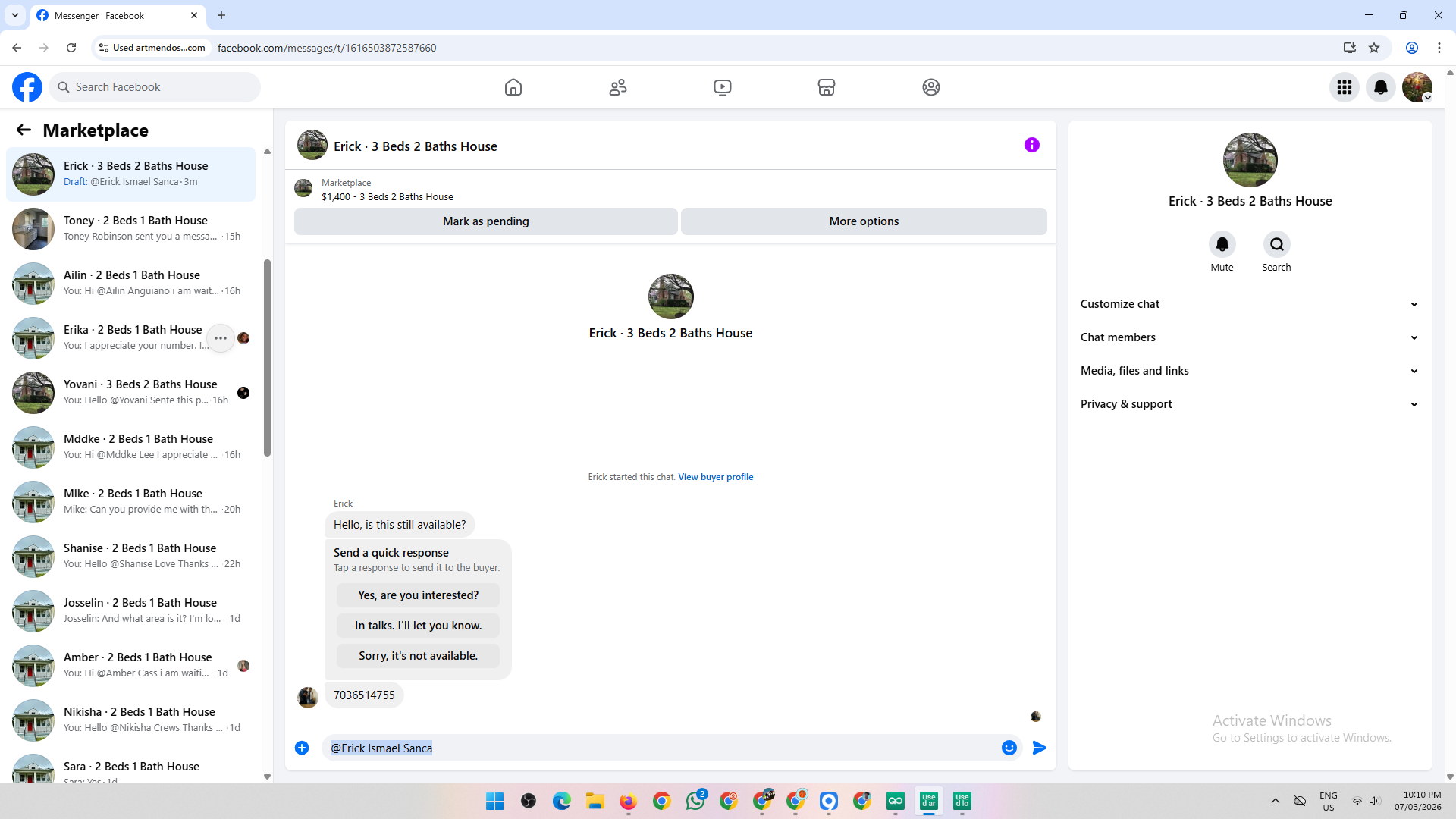Open the Video (Watch) icon

(x=723, y=87)
